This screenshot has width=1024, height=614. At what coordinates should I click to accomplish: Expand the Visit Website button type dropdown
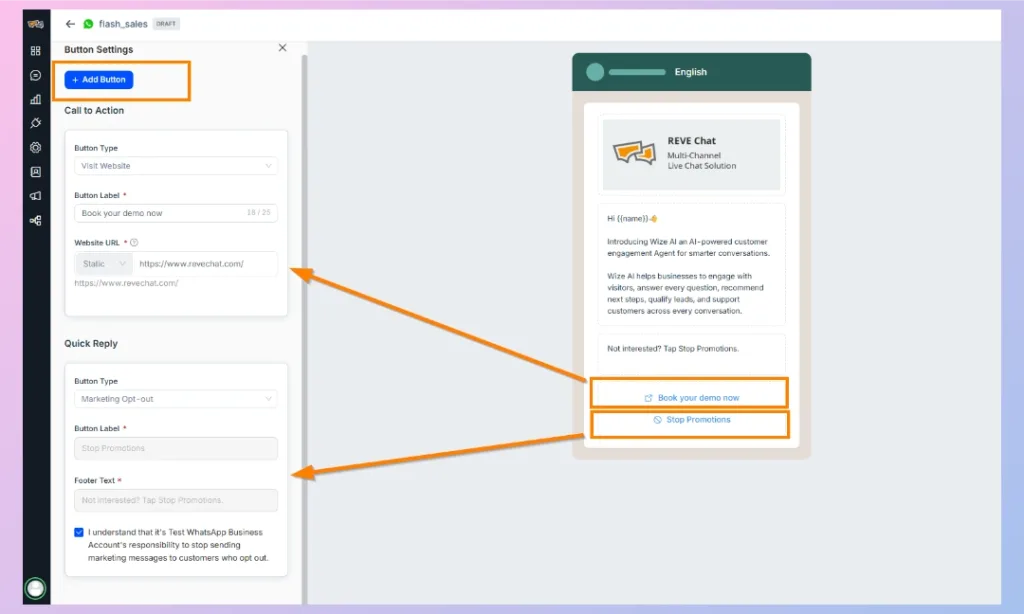[176, 166]
